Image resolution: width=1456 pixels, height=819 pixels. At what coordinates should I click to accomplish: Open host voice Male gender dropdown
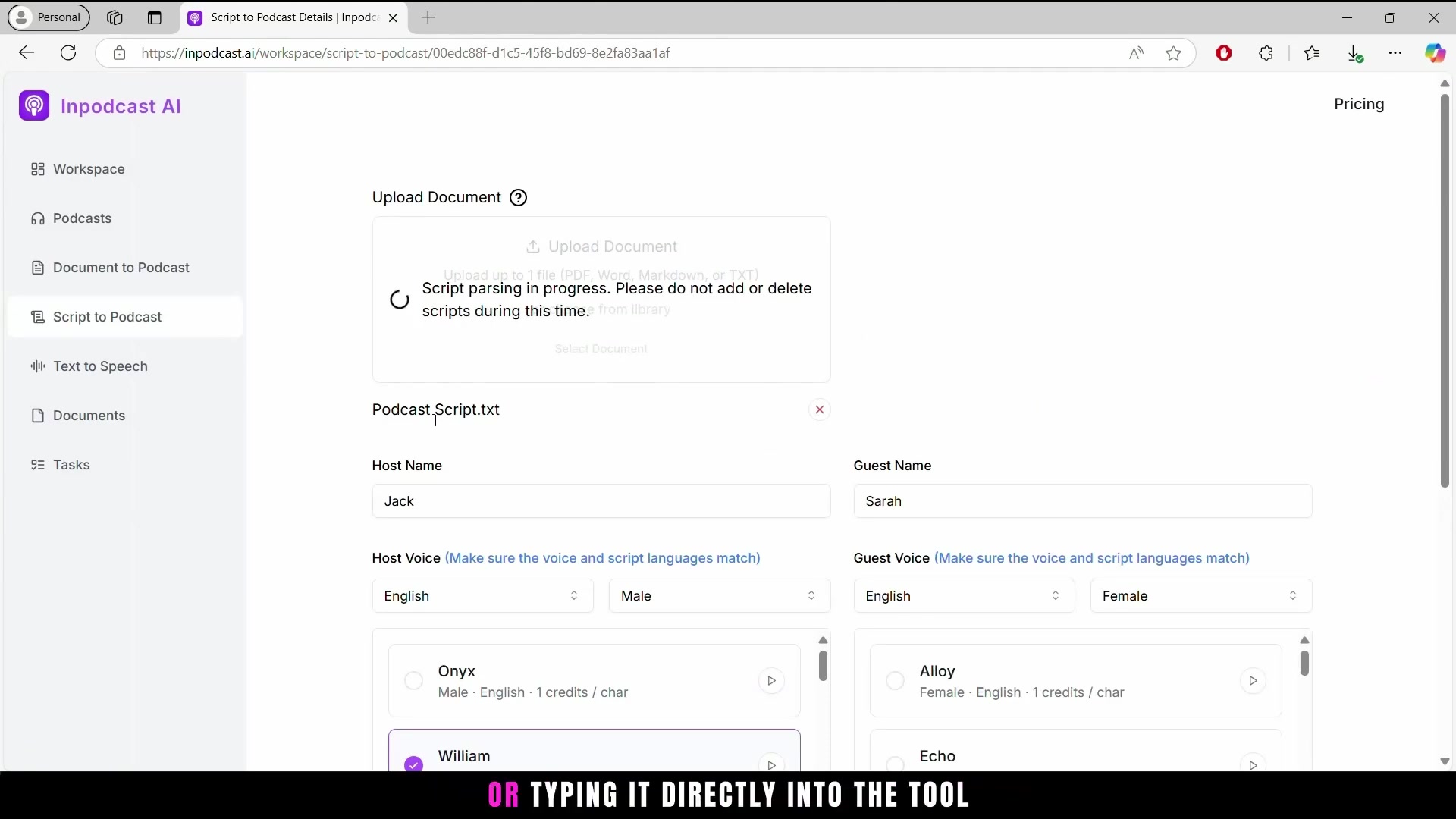(x=720, y=596)
